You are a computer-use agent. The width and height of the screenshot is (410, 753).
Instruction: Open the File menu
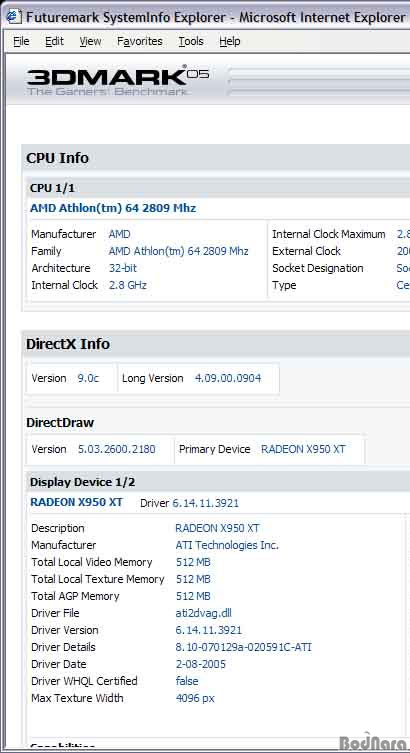point(21,41)
